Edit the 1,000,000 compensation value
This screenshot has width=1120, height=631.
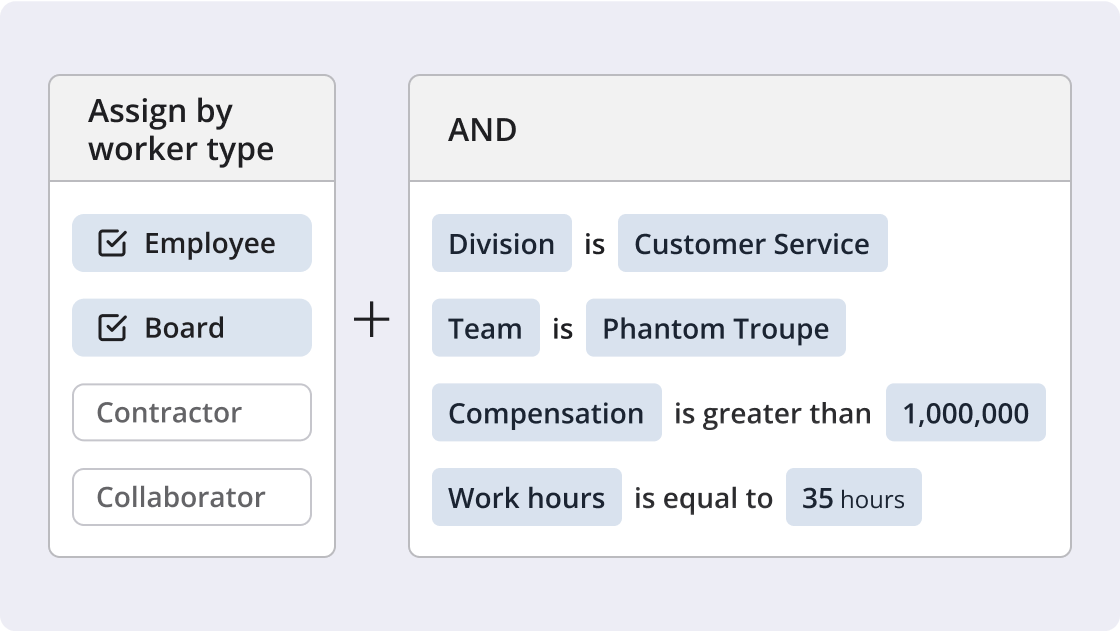pos(964,413)
